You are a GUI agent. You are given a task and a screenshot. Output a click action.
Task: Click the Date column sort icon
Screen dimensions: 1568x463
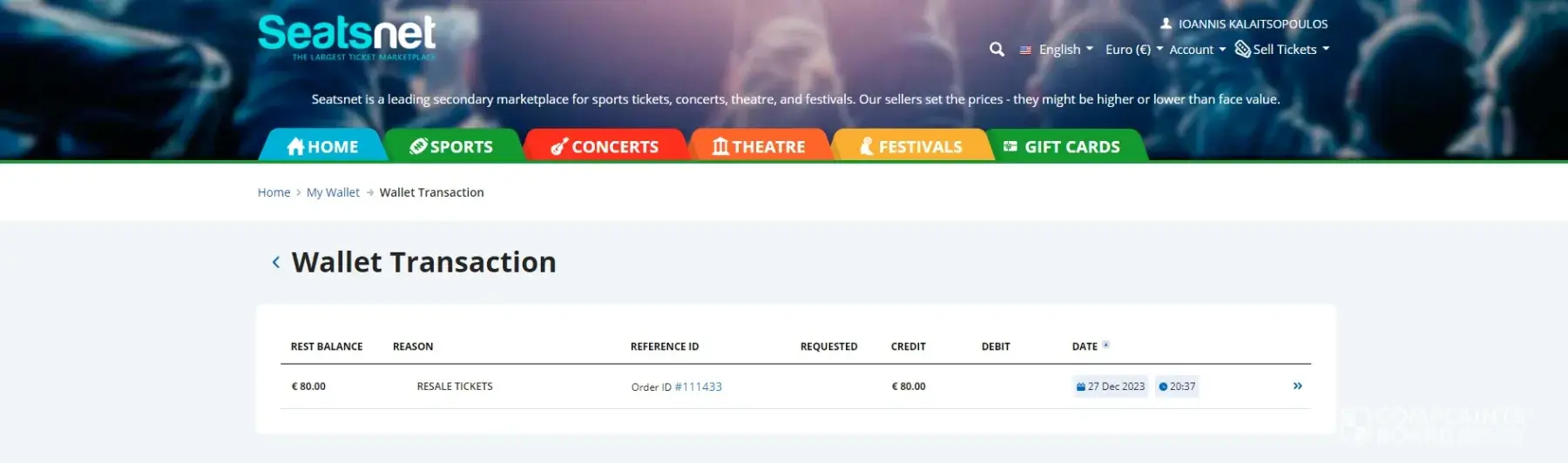(1105, 346)
